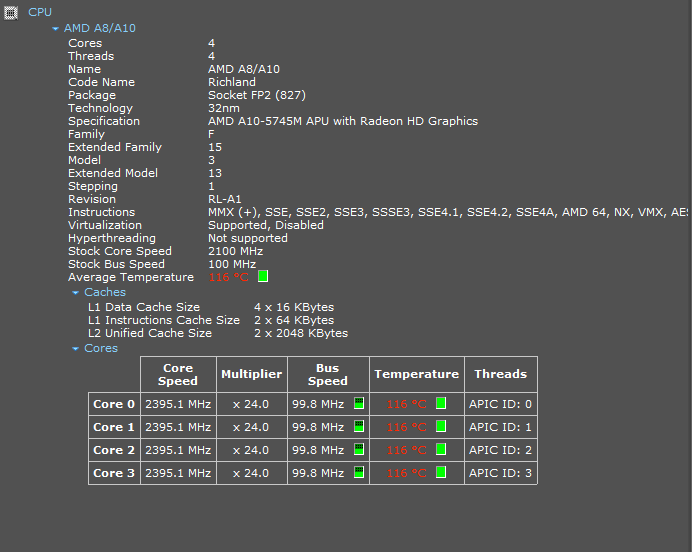Image resolution: width=692 pixels, height=552 pixels.
Task: Click the Caches heading label
Action: (x=105, y=292)
